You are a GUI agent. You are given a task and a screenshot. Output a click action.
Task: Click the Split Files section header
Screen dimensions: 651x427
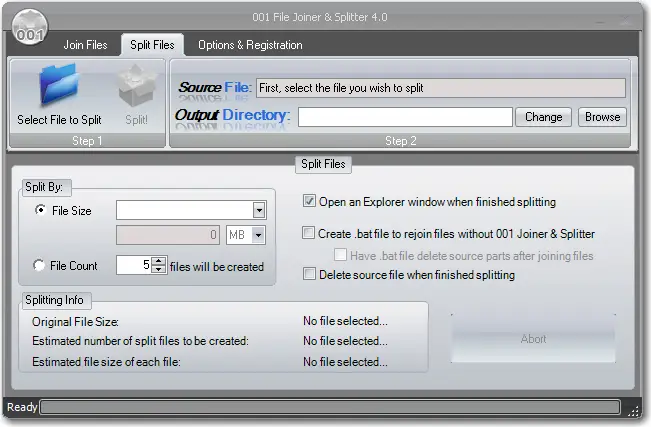click(x=323, y=164)
